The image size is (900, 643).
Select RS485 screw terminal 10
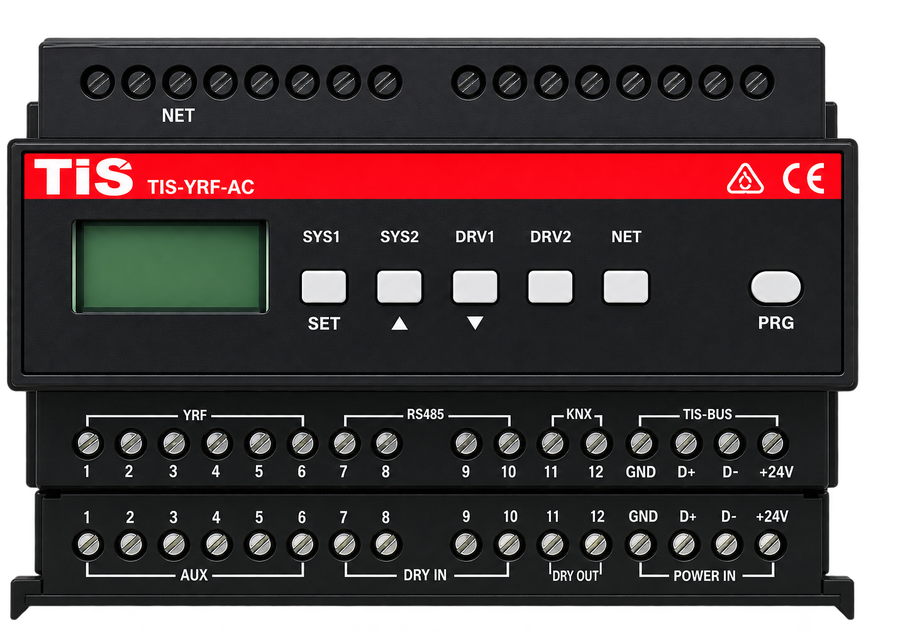[509, 443]
